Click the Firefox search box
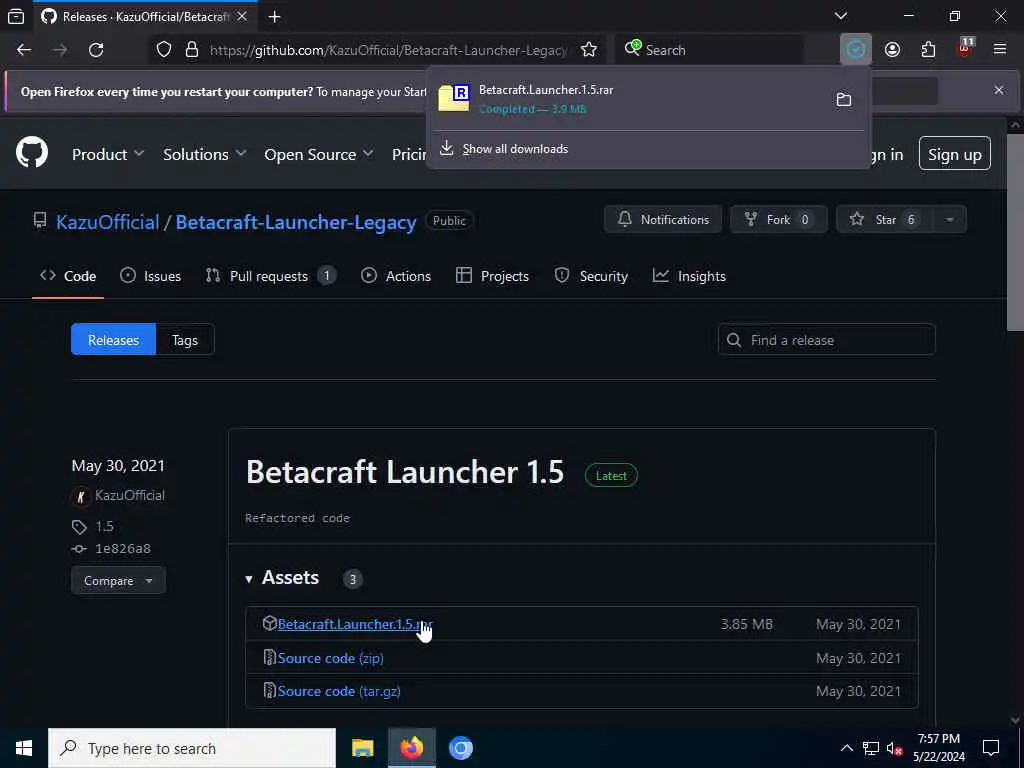 [x=711, y=50]
